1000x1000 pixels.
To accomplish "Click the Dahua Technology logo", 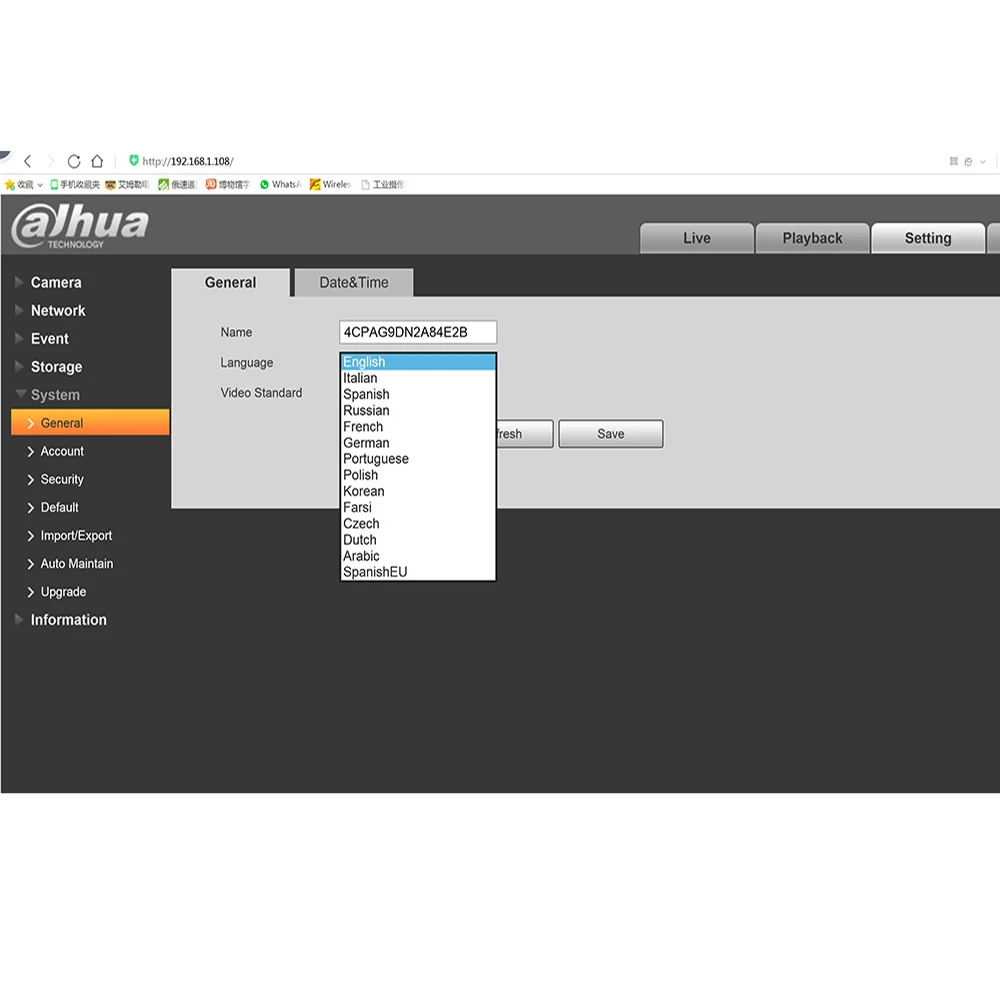I will 80,226.
